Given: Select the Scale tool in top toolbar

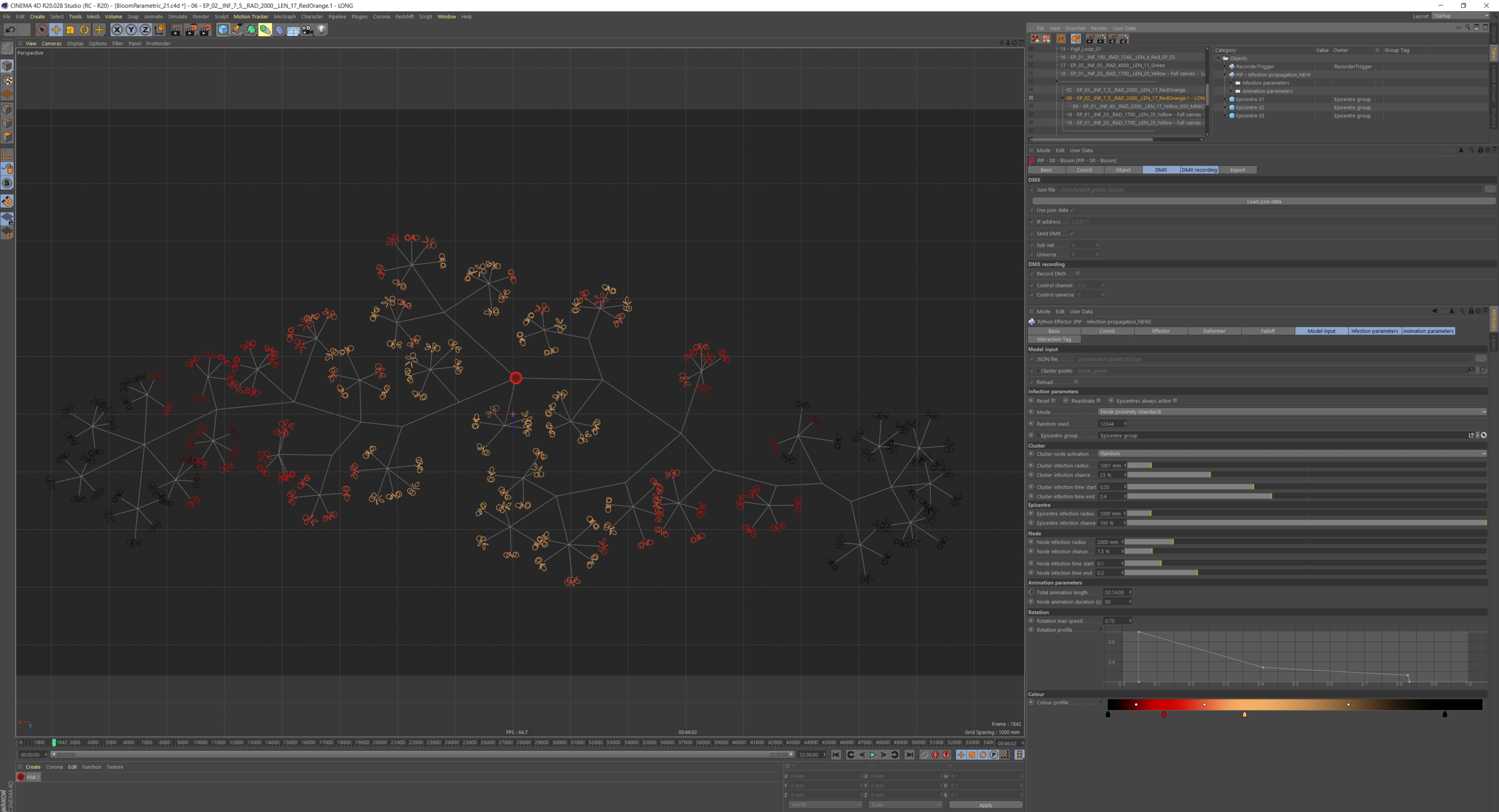Looking at the screenshot, I should click(70, 29).
